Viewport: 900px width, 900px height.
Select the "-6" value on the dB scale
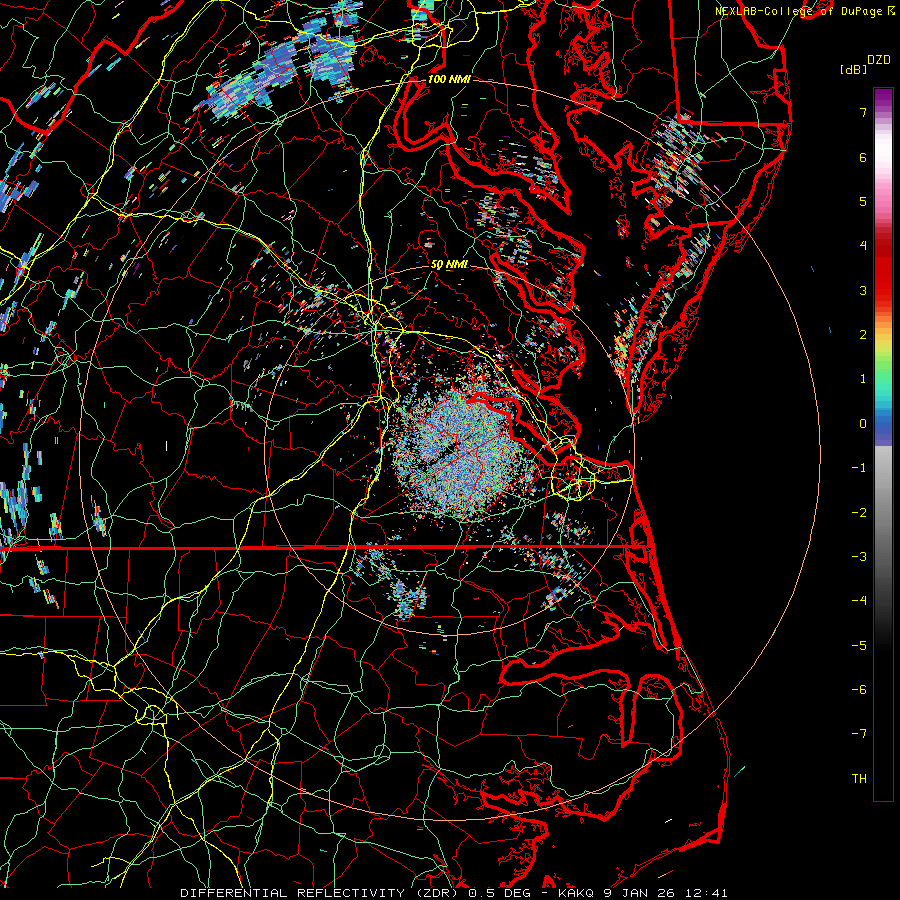[859, 690]
